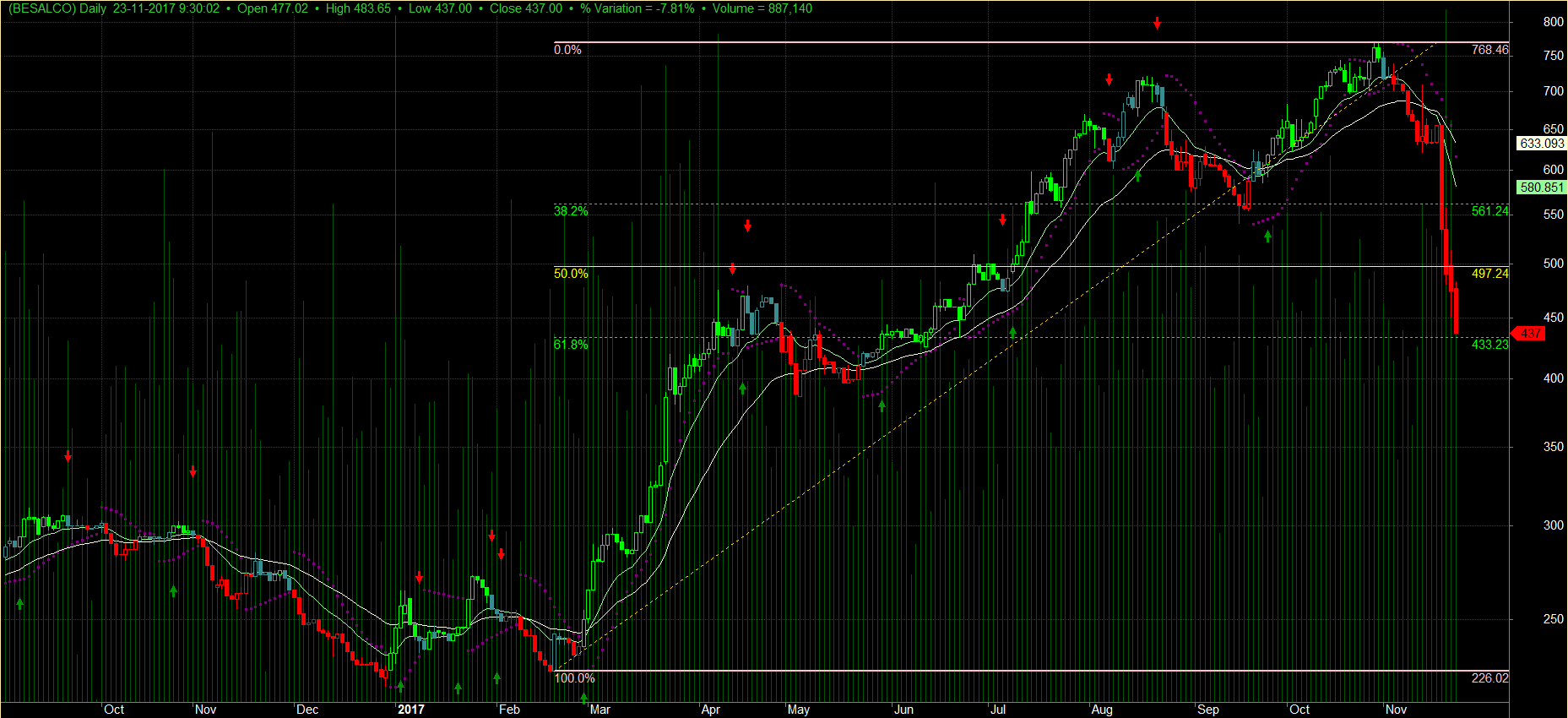Click the 497.24 retracement price
Screen dimensions: 1568x718
point(1489,274)
